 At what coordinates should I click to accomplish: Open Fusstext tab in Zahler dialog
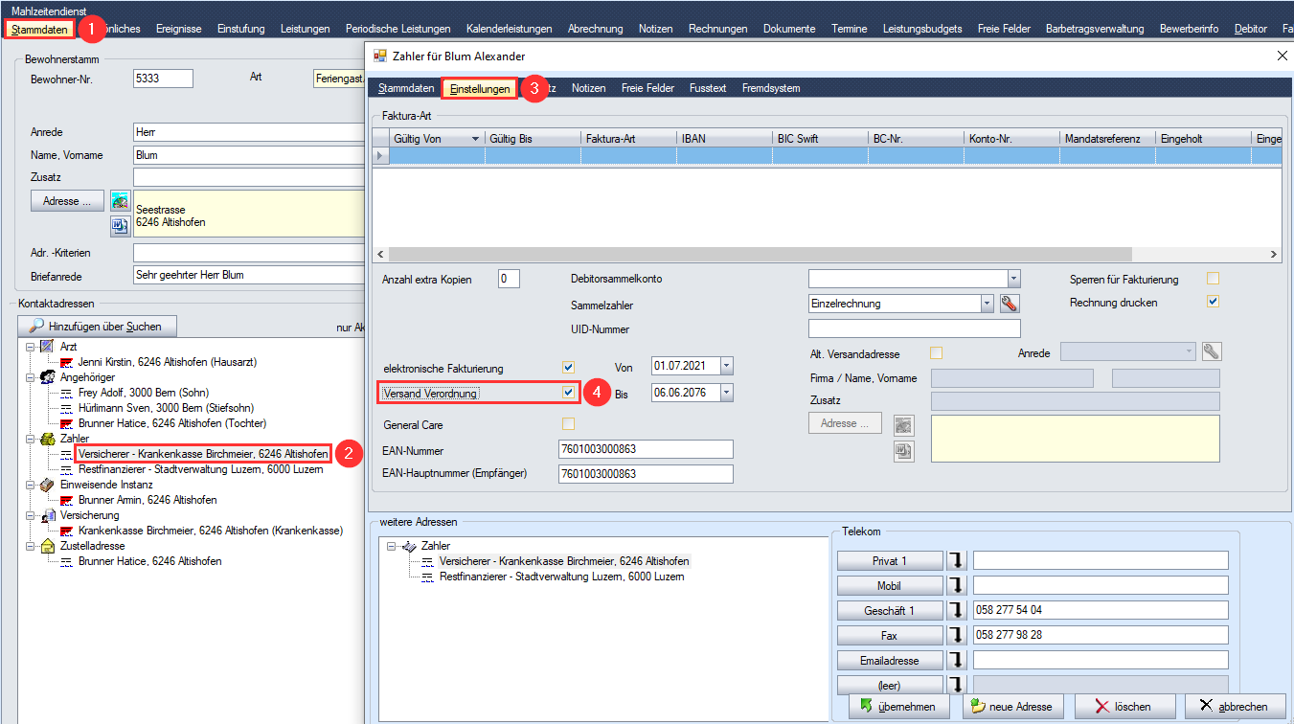pyautogui.click(x=708, y=88)
